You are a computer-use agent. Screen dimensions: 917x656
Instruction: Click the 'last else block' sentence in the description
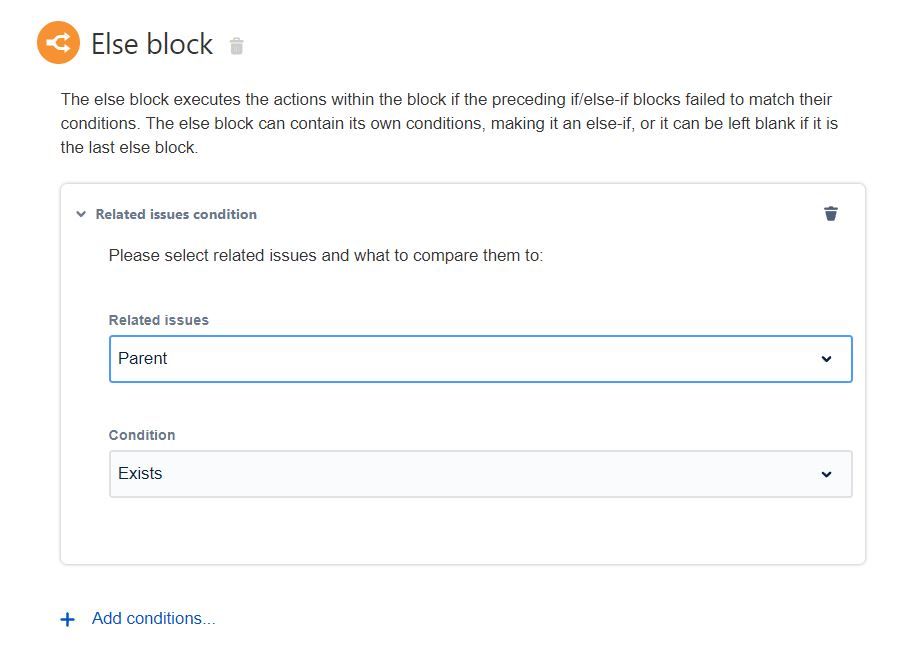tap(130, 147)
